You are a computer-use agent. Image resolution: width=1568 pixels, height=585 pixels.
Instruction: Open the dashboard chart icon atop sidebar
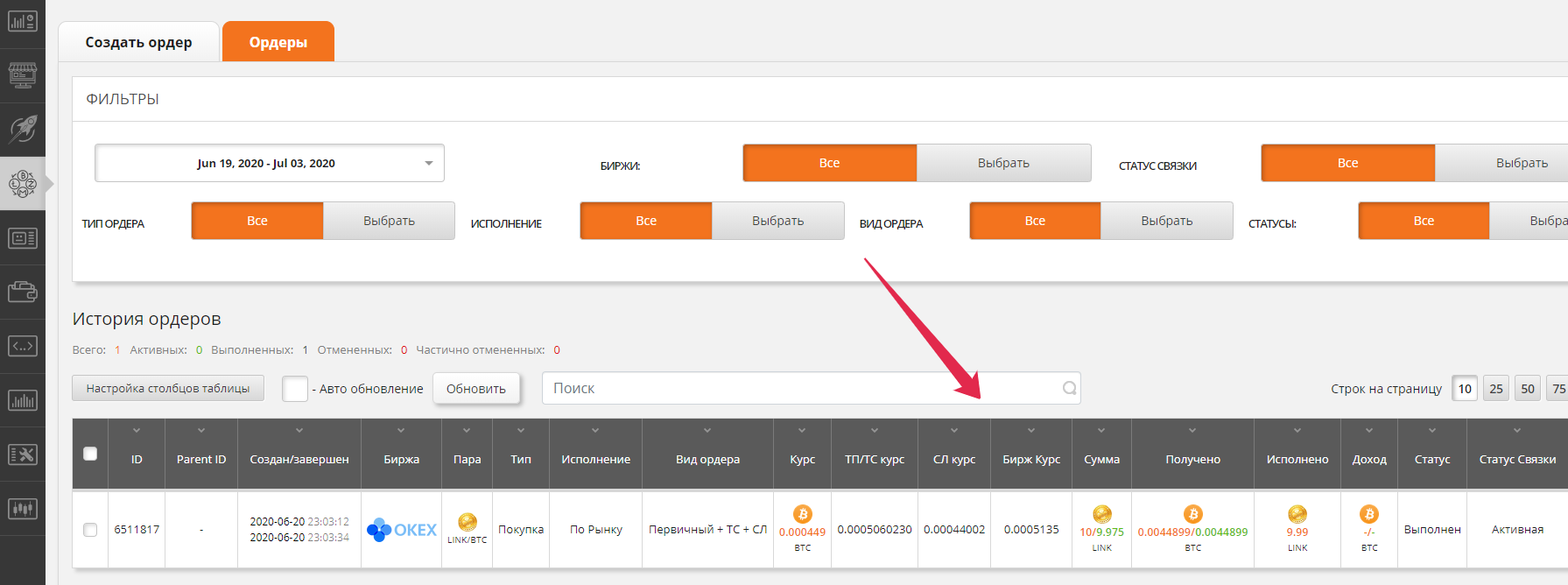[23, 22]
